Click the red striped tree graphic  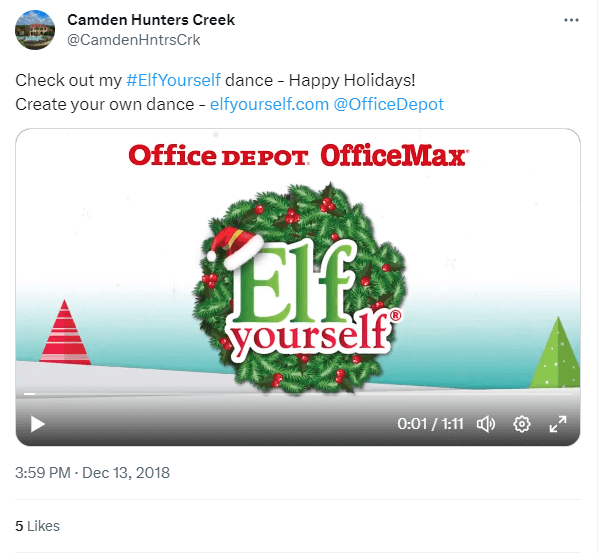click(x=67, y=332)
